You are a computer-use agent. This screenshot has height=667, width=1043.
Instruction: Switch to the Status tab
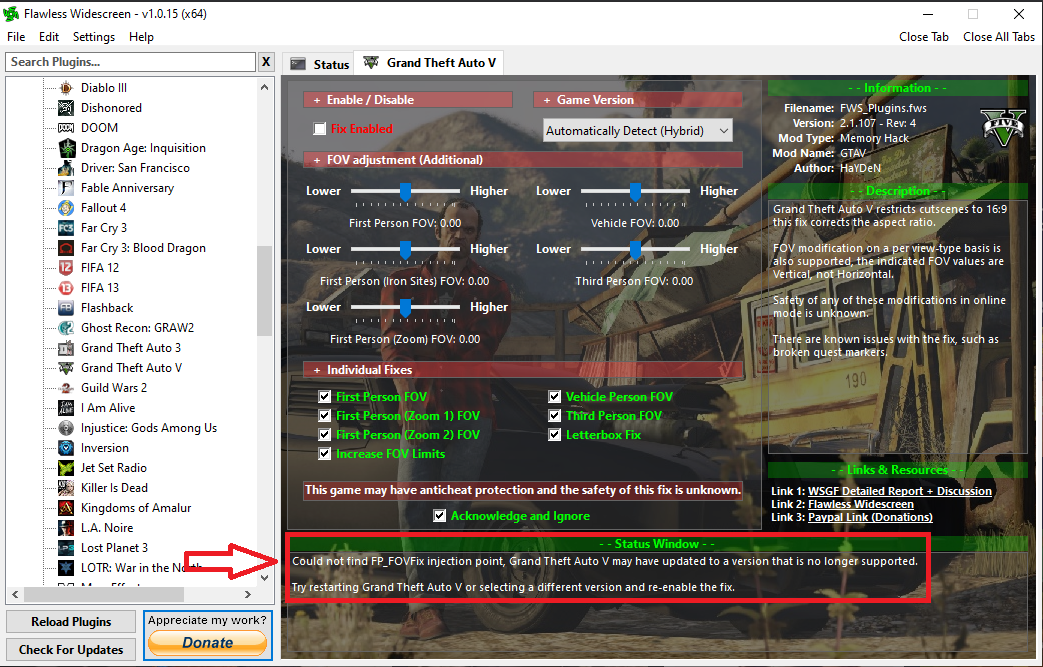tap(320, 64)
